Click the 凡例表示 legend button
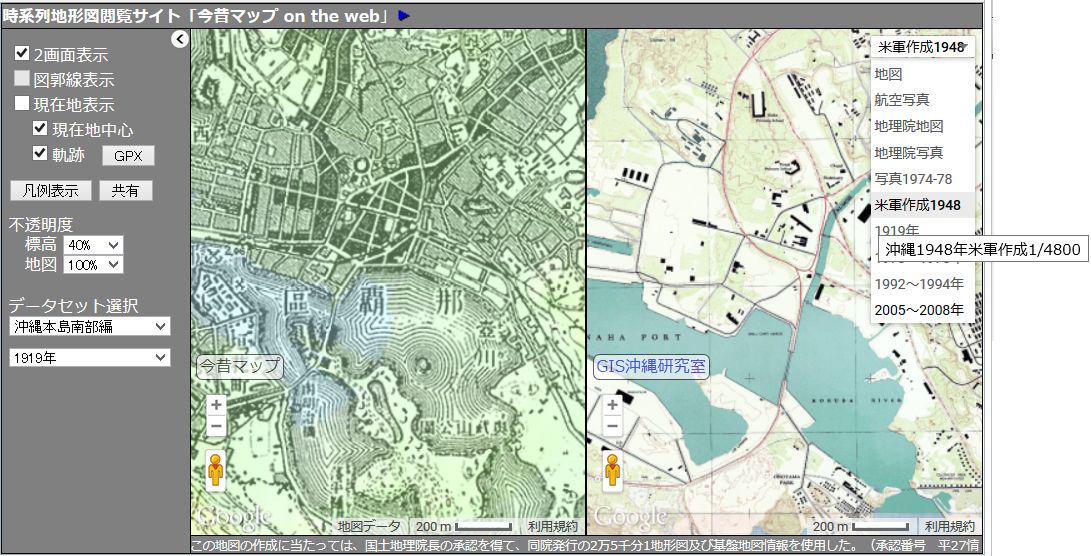The height and width of the screenshot is (556, 1091). [51, 191]
